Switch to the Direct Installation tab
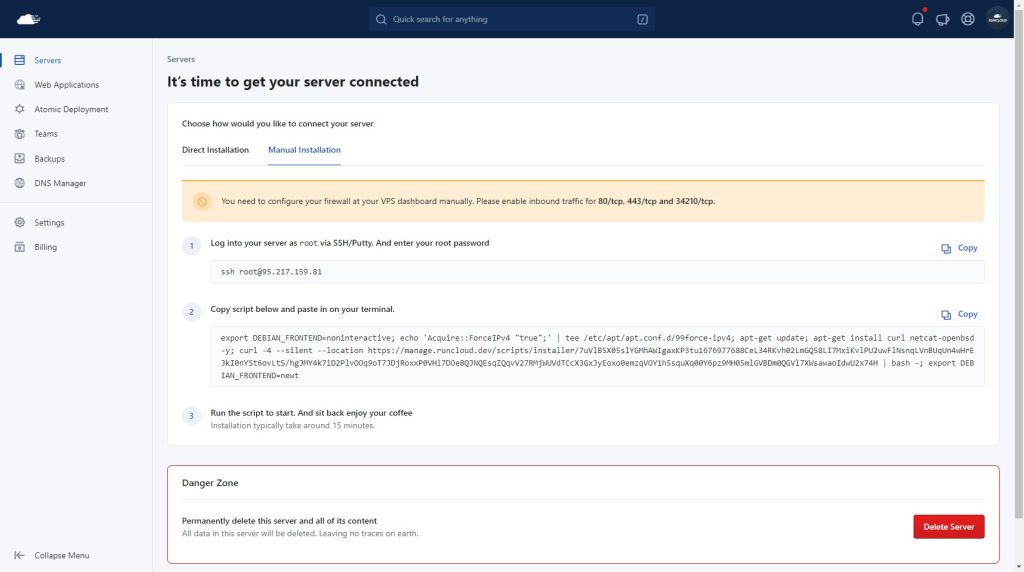 [x=215, y=150]
